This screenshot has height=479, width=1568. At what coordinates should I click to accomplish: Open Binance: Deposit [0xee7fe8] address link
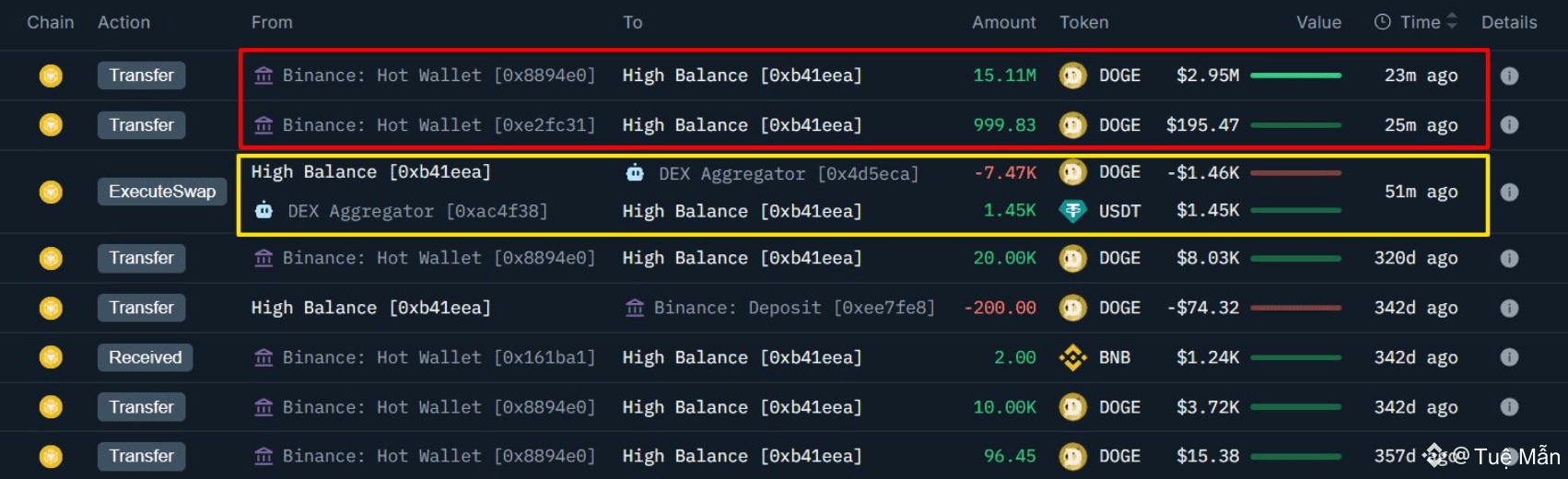[794, 308]
